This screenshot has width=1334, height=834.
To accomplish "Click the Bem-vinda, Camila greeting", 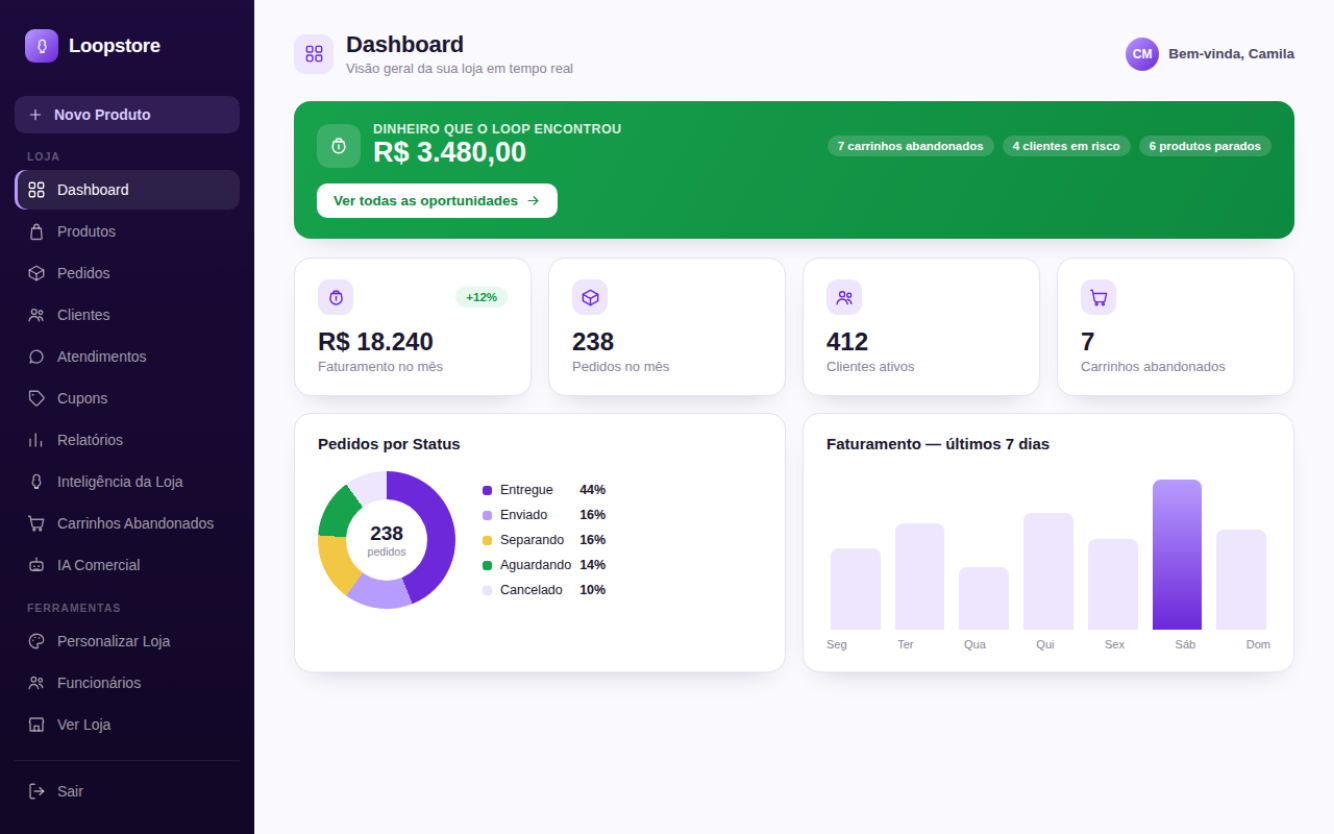I will tap(1231, 54).
